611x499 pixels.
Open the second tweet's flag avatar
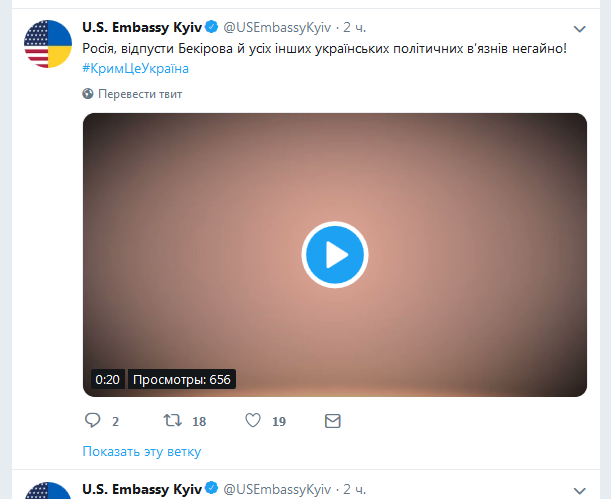48,490
